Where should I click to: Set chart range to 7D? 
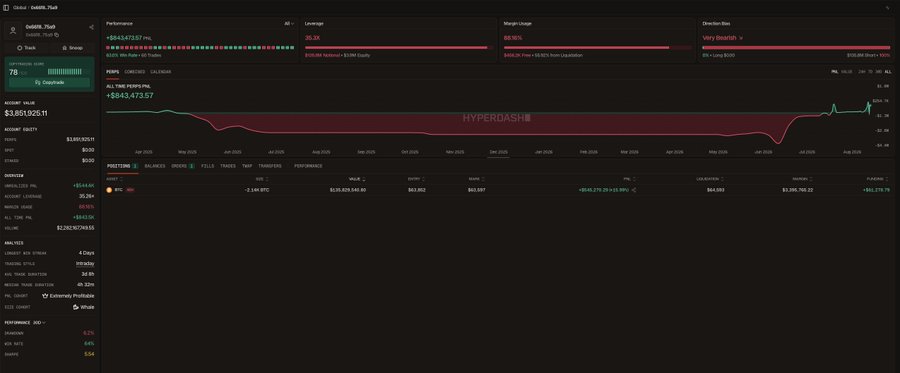(870, 72)
